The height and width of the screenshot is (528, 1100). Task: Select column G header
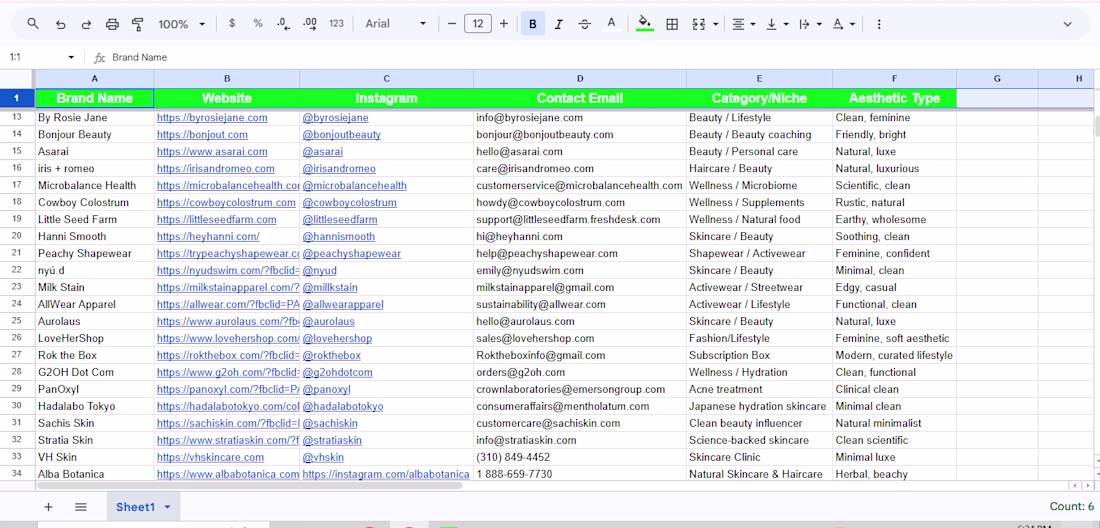pos(997,79)
